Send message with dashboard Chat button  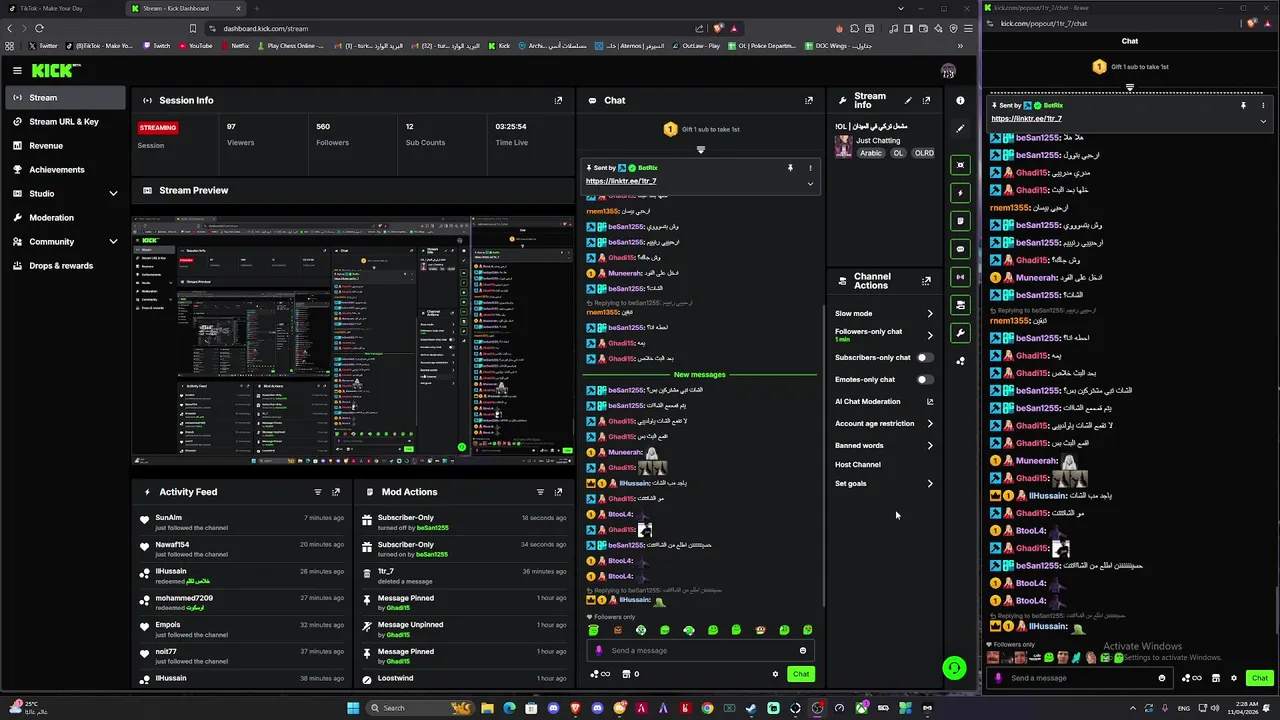click(x=801, y=674)
